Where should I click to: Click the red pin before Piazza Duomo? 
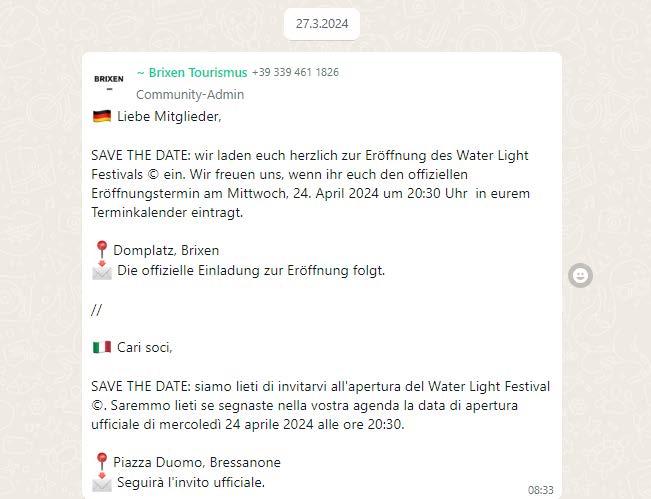[x=101, y=462]
